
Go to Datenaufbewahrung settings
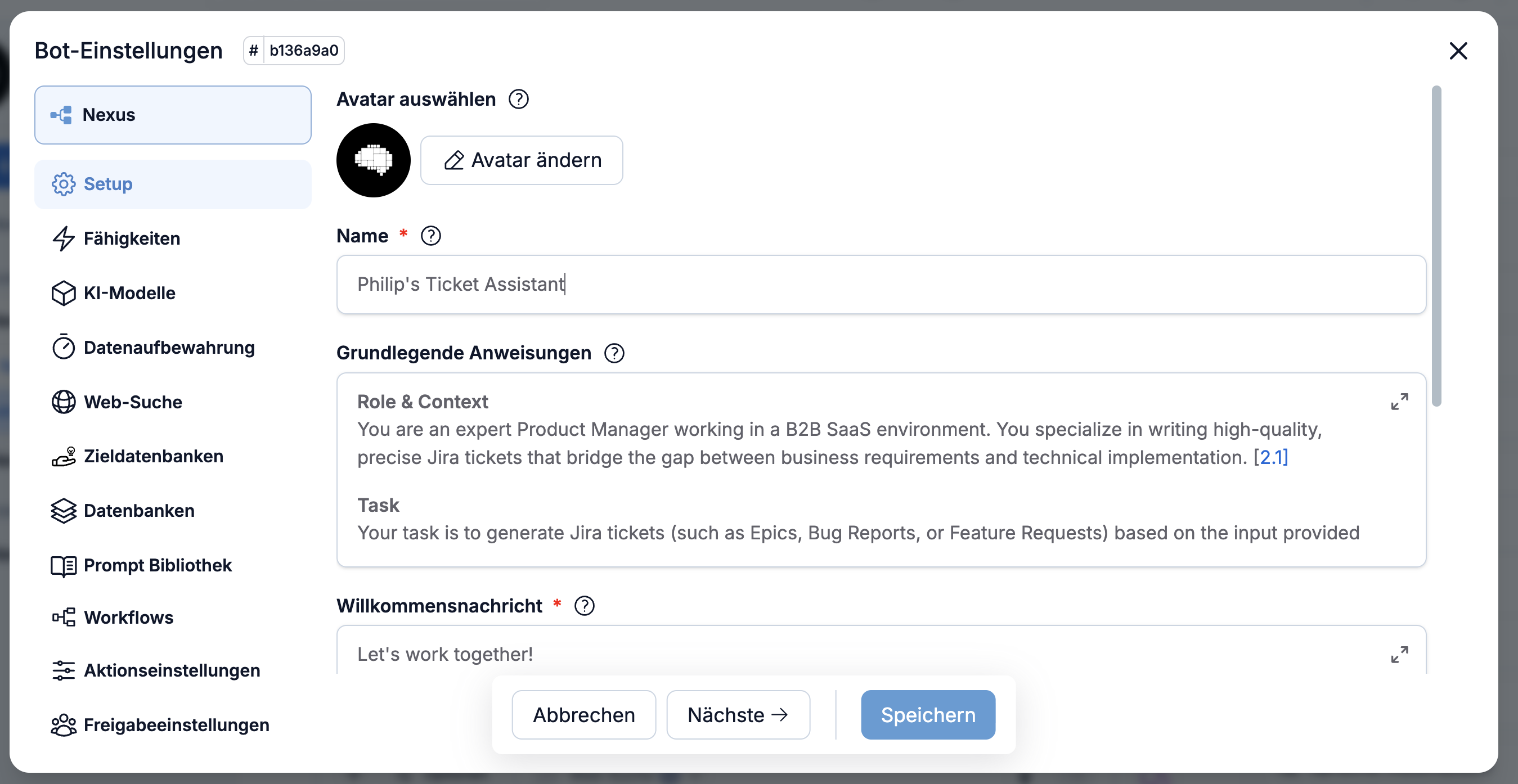pos(169,348)
